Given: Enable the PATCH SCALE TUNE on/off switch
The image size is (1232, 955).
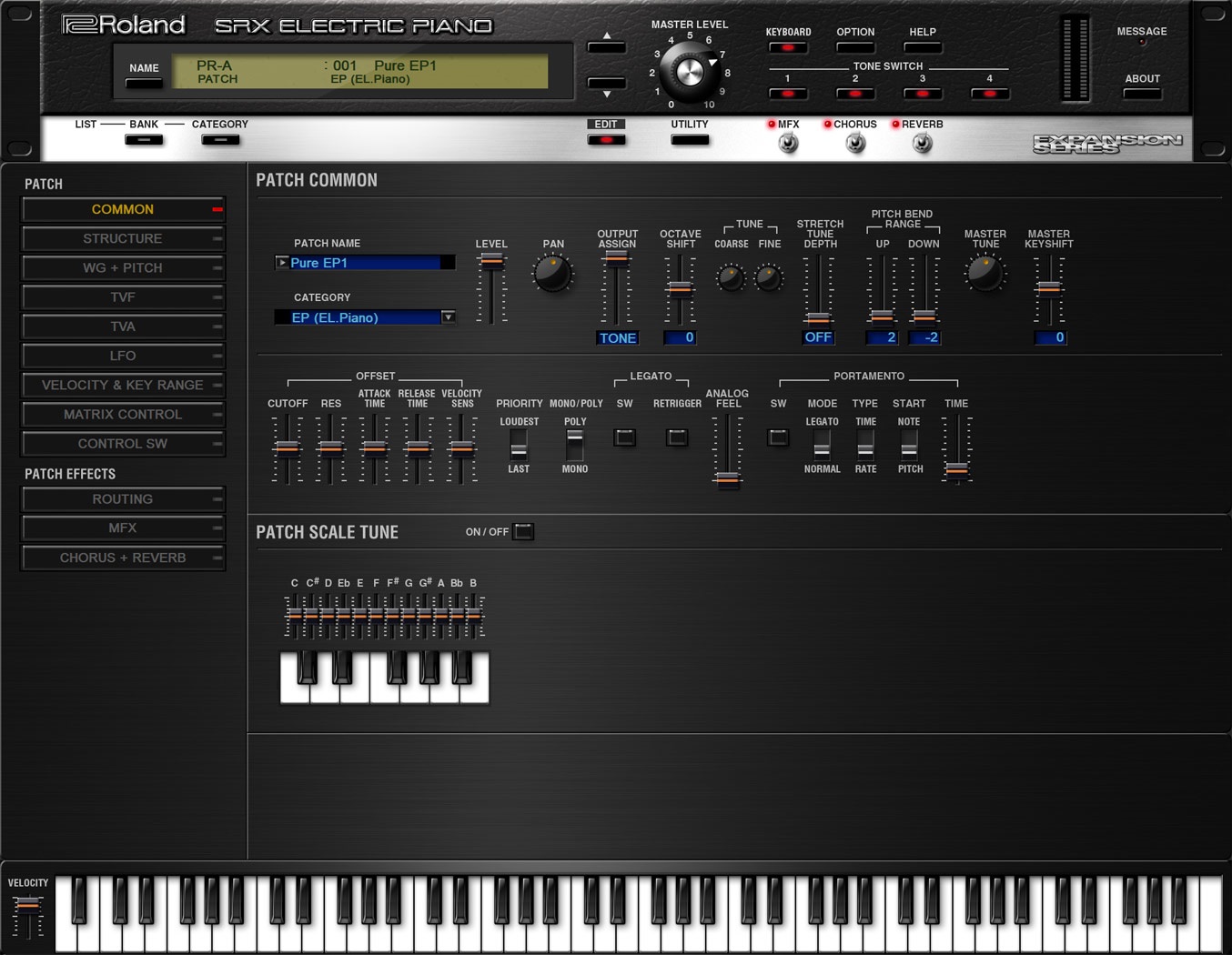Looking at the screenshot, I should click(521, 531).
